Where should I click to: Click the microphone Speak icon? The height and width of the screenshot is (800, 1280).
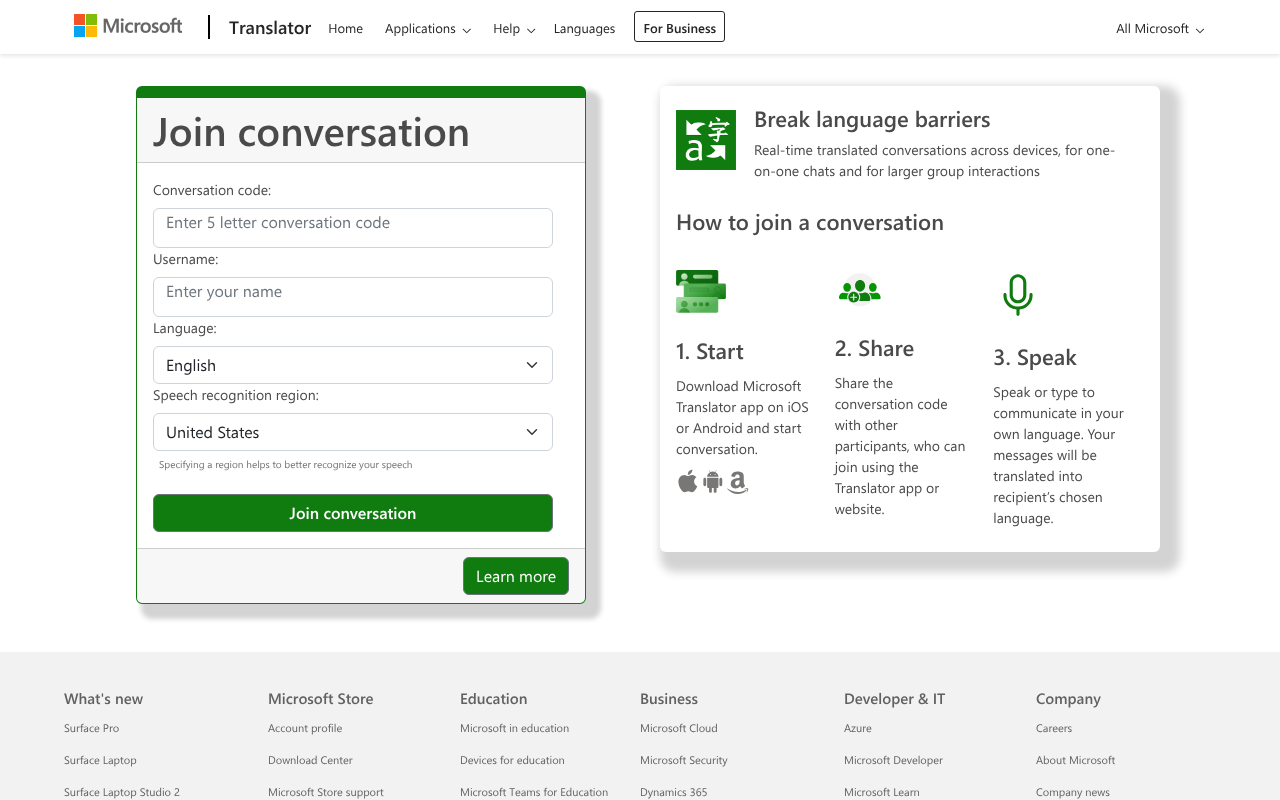(1017, 295)
